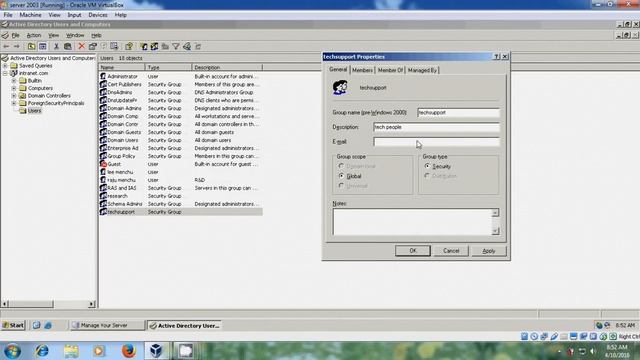
Task: Open the MMC Window menu
Action: (75, 36)
